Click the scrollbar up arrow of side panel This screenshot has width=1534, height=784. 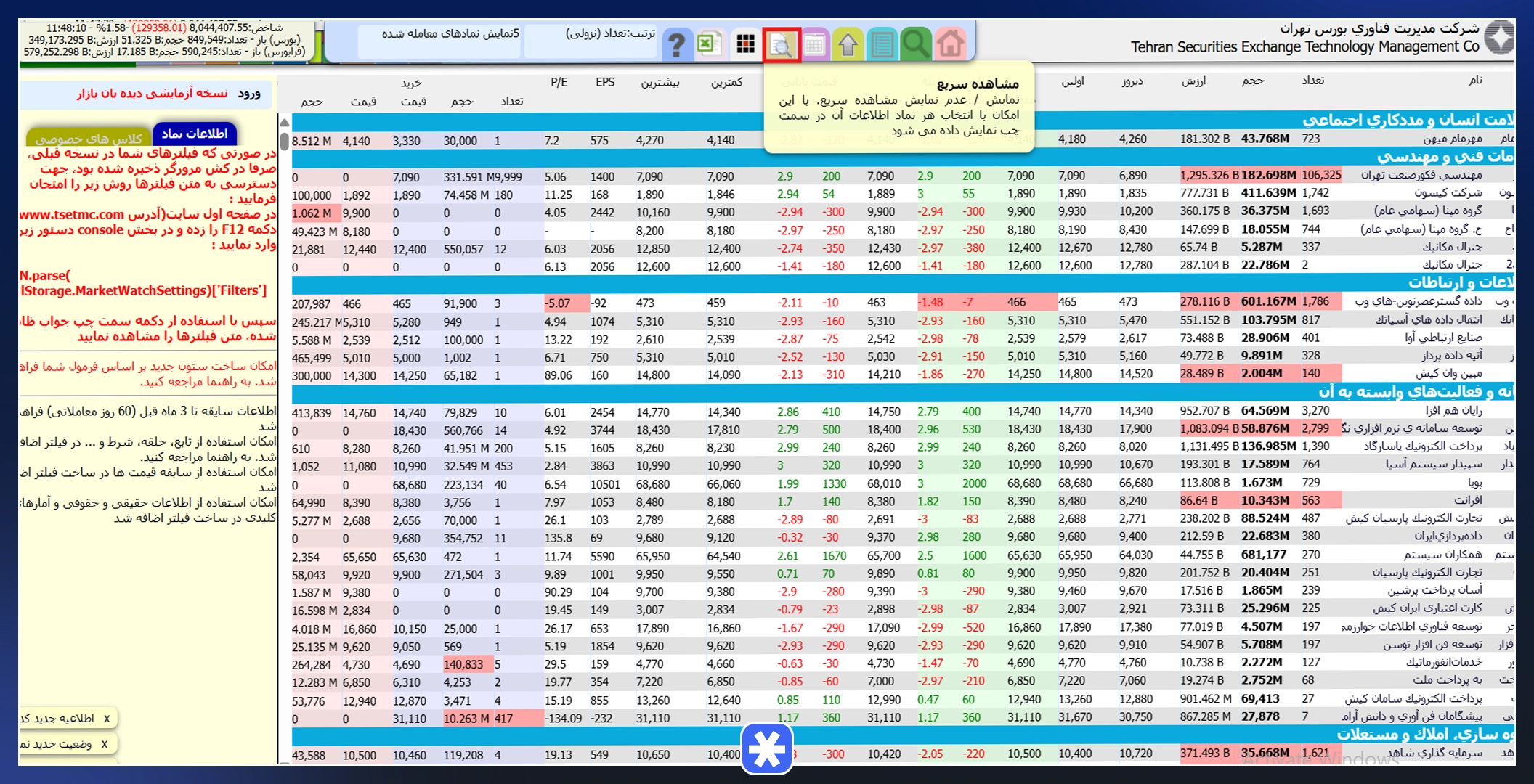pyautogui.click(x=284, y=123)
